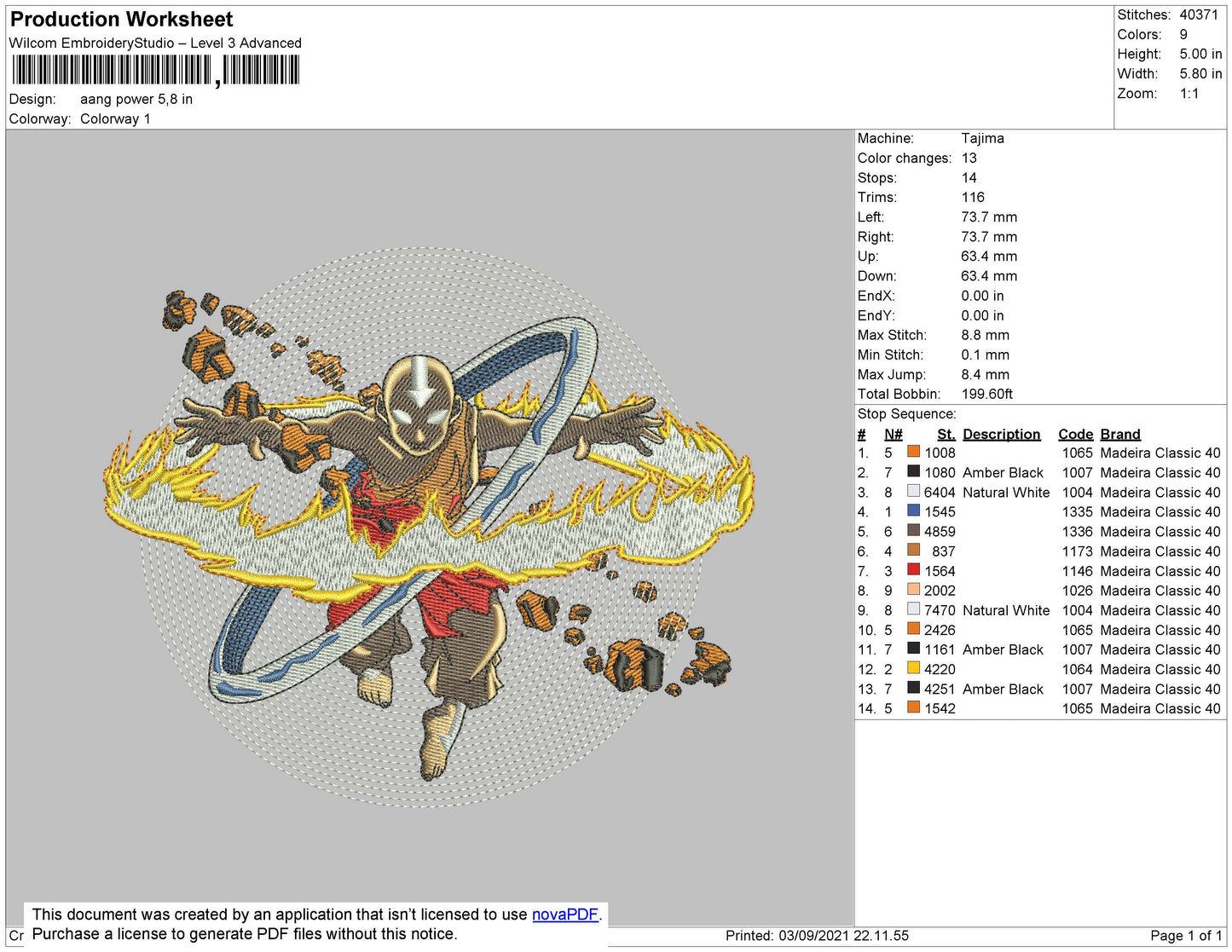Click code 1064 in row 12
Screen dimensions: 1232x952
[1077, 669]
